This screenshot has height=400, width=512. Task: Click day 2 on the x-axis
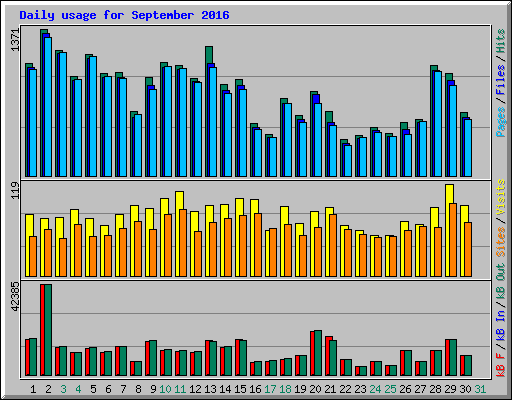point(48,389)
